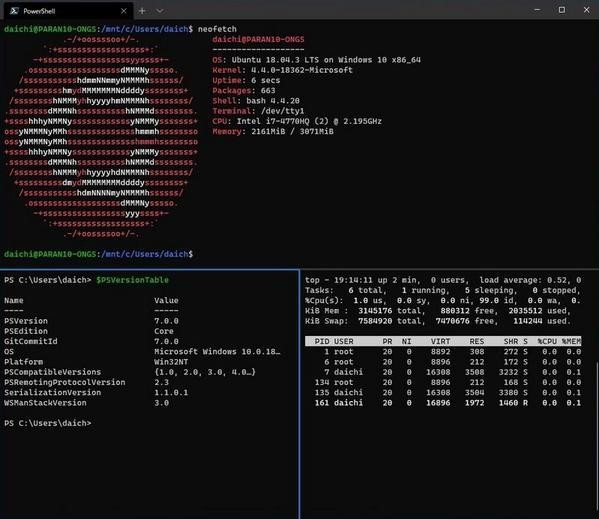The image size is (599, 519).
Task: Click the PSCompatibleVersions row
Action: point(130,372)
